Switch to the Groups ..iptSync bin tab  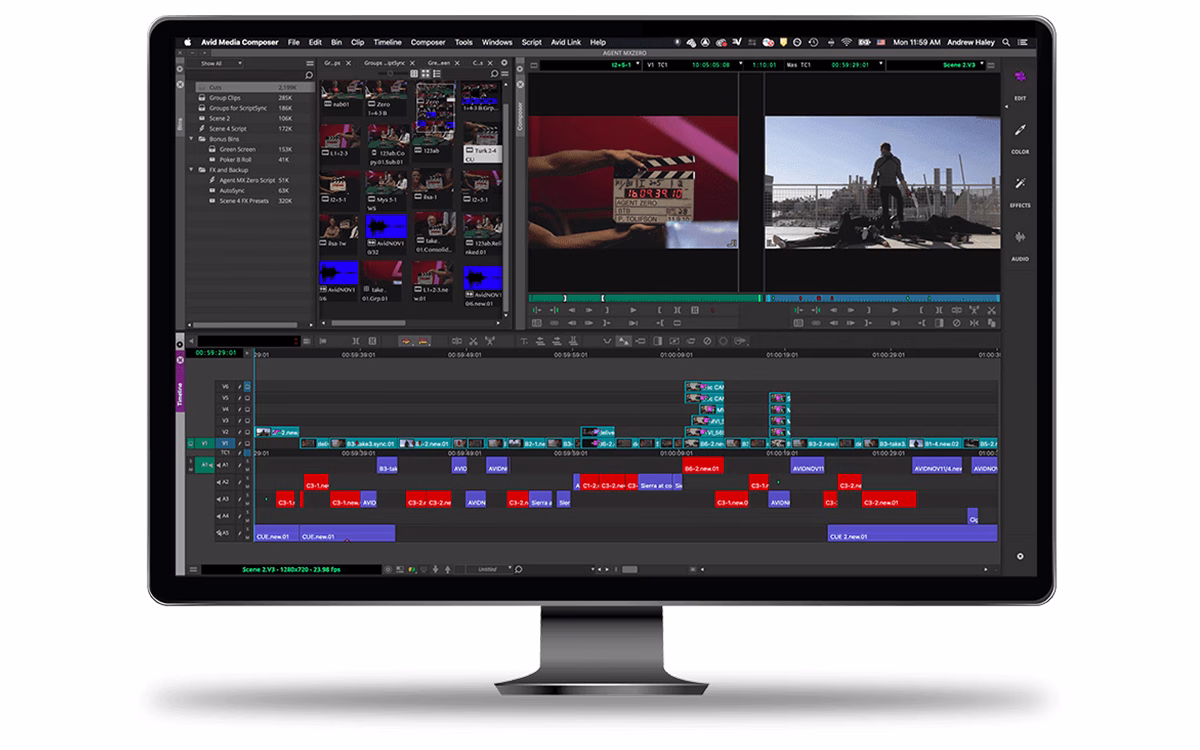pyautogui.click(x=385, y=62)
